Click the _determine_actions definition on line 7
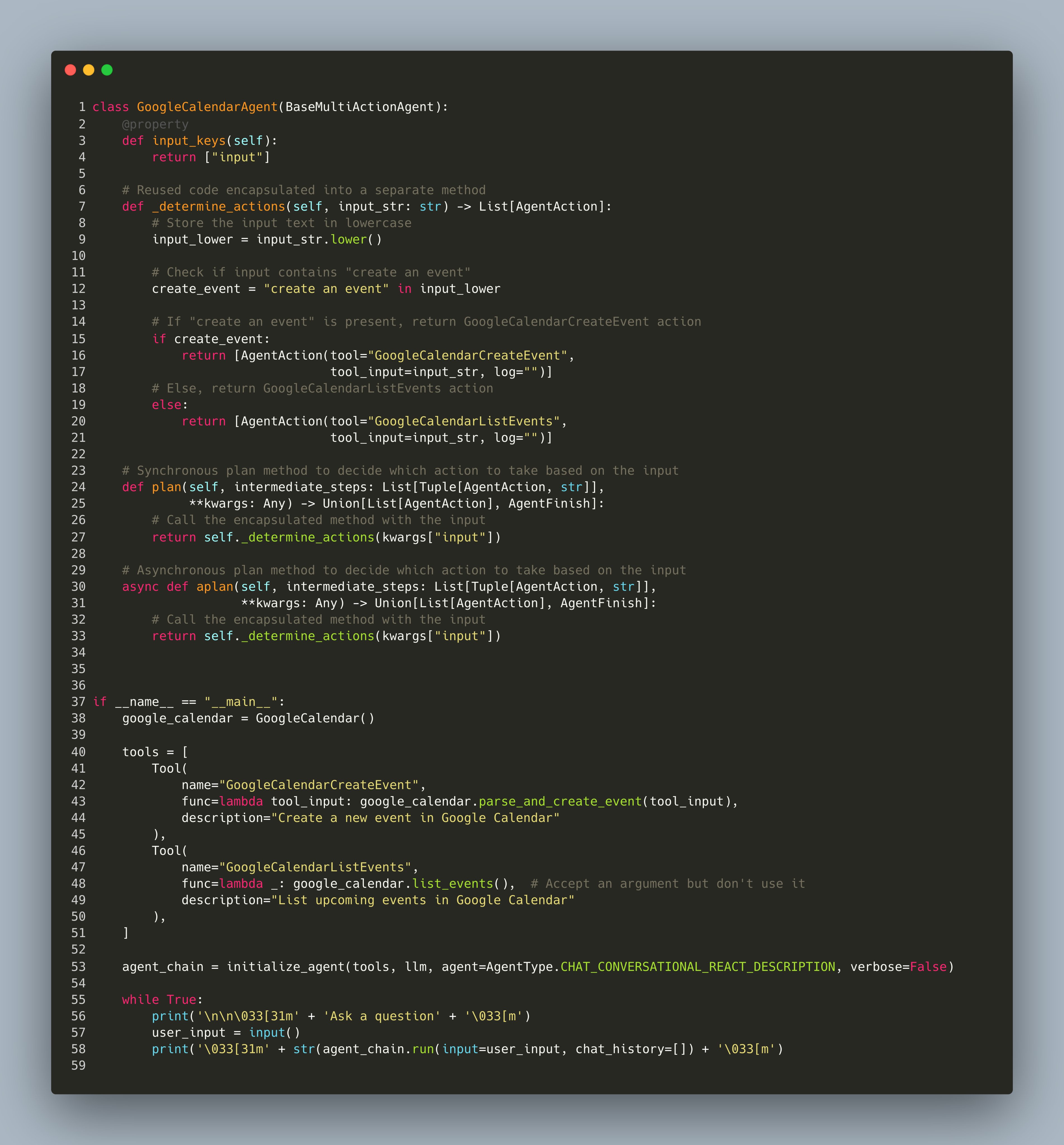The height and width of the screenshot is (1145, 1064). [x=218, y=207]
